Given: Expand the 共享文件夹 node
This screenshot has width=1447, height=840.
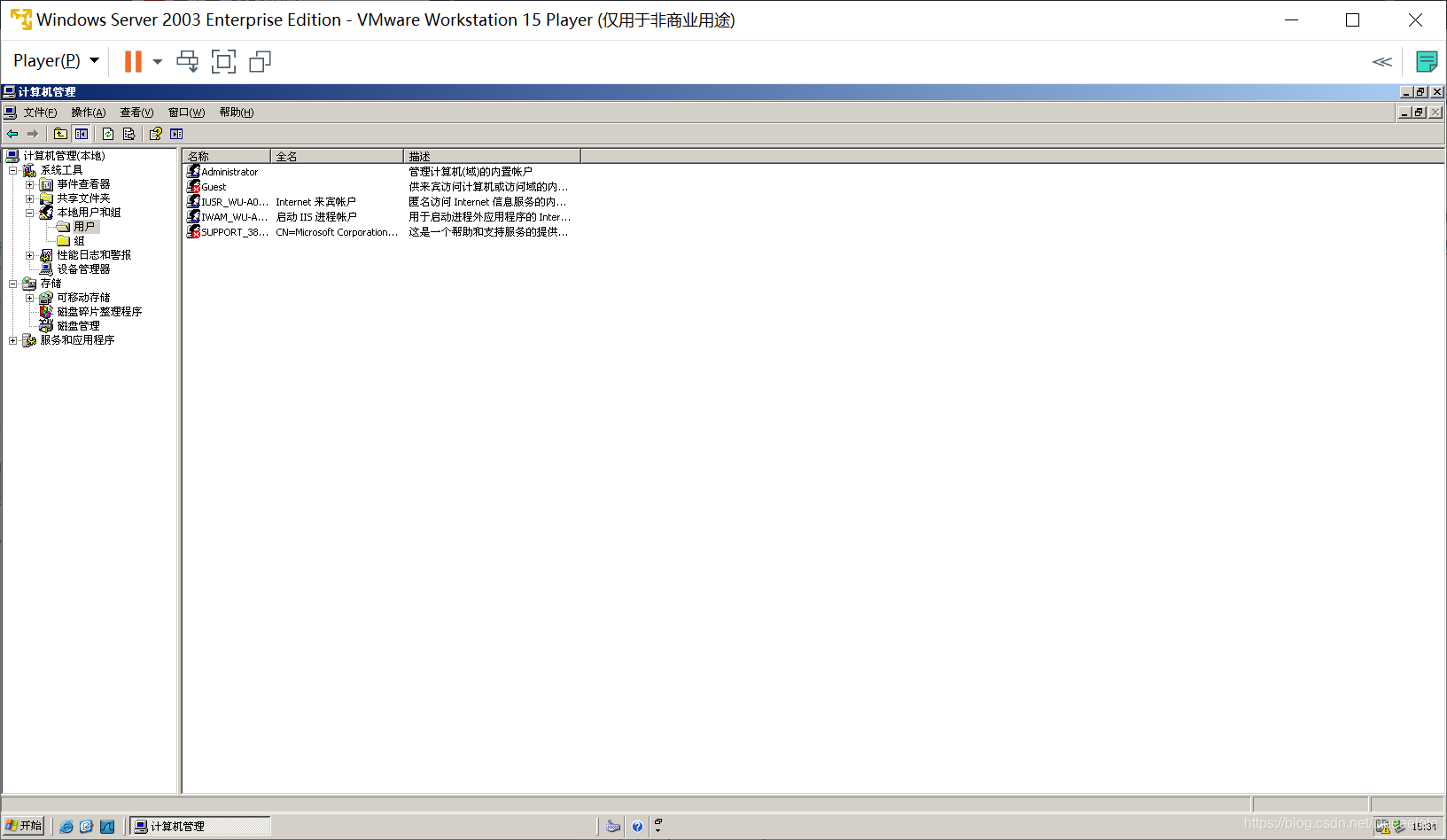Looking at the screenshot, I should click(x=29, y=198).
